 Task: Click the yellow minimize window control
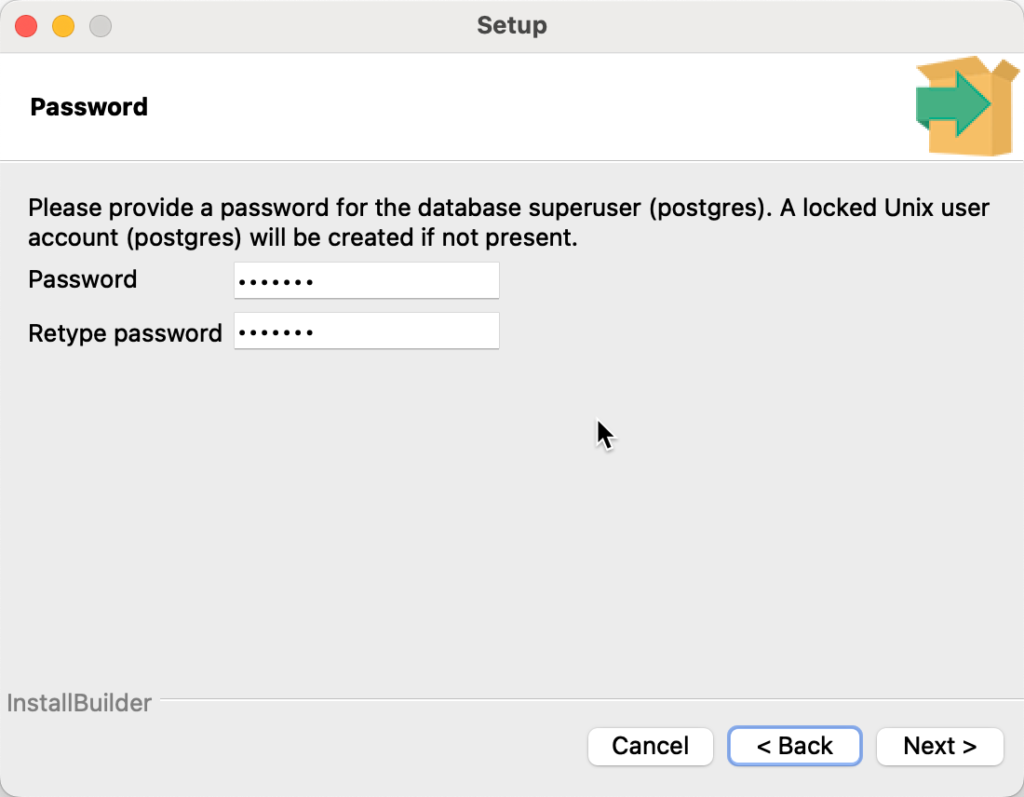pos(62,26)
